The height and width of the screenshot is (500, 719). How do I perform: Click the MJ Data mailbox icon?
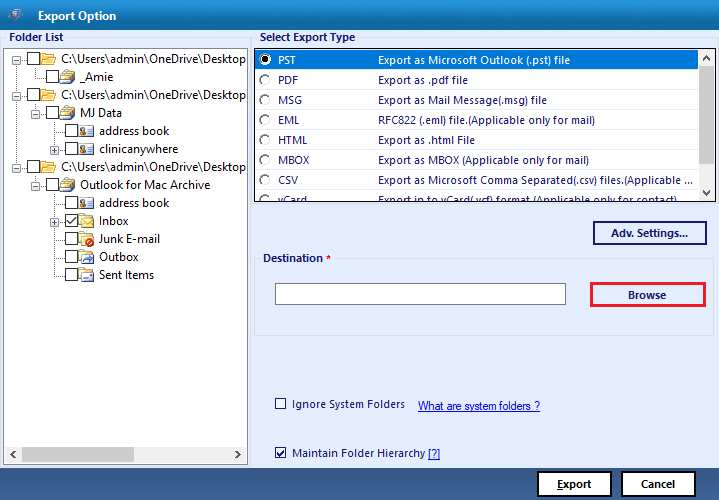click(x=67, y=112)
